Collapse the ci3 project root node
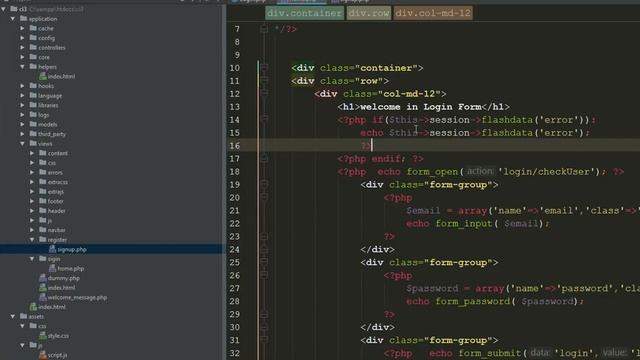The height and width of the screenshot is (360, 640). (x=4, y=9)
